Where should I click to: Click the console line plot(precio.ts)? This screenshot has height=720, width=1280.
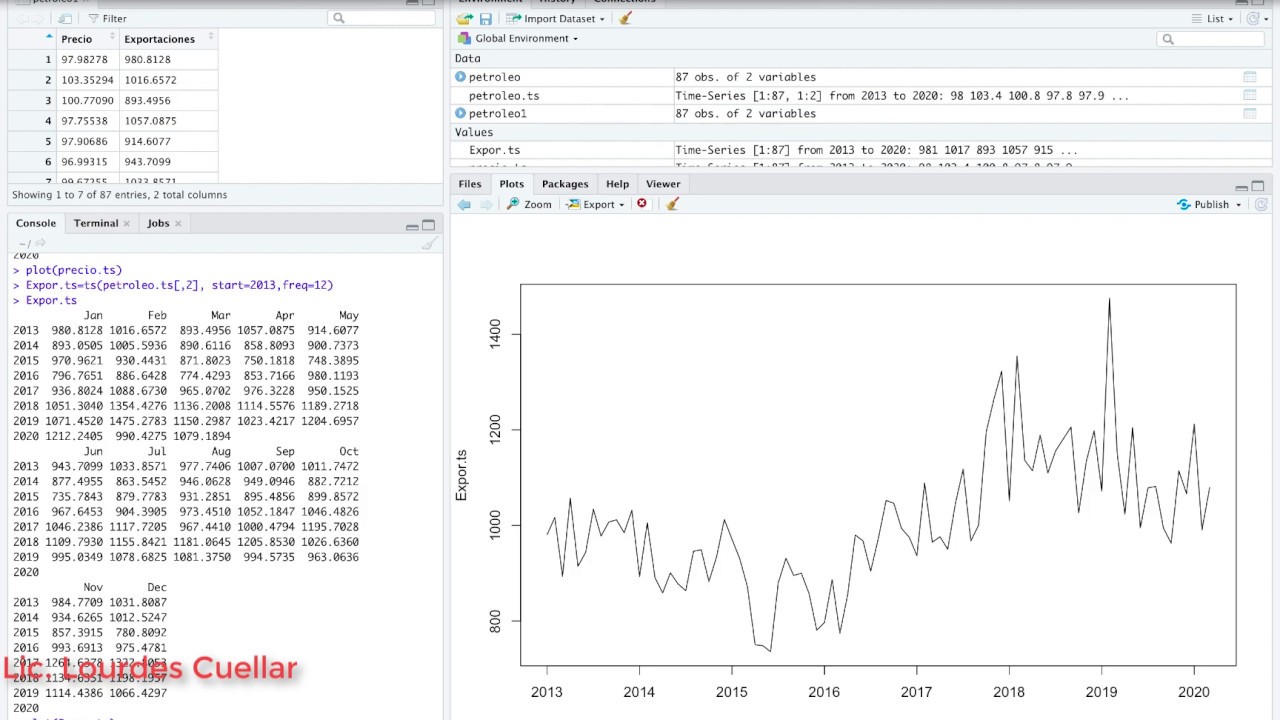[x=74, y=270]
